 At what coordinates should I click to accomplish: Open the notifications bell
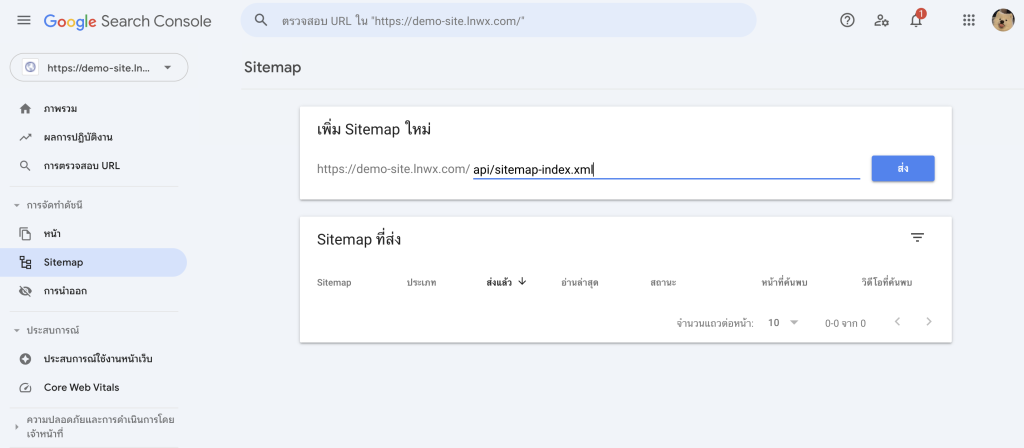pos(916,20)
